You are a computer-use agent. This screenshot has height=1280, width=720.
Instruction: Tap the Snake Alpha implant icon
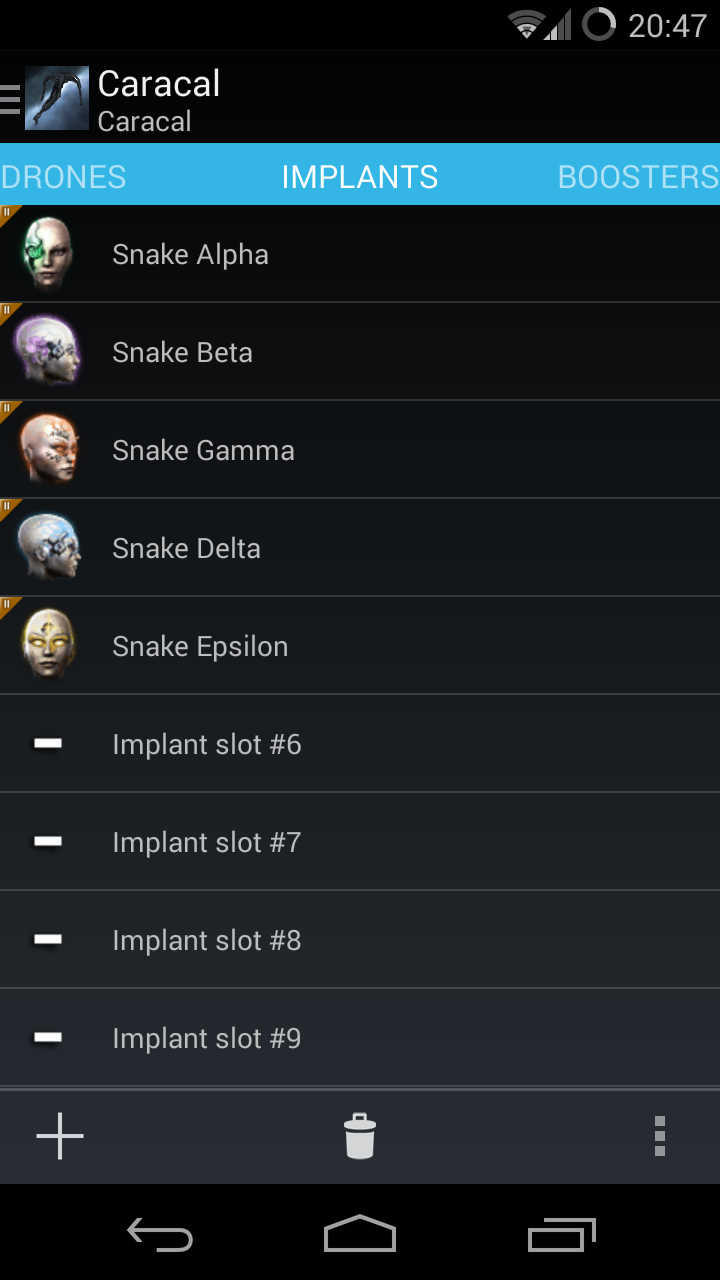pos(47,253)
